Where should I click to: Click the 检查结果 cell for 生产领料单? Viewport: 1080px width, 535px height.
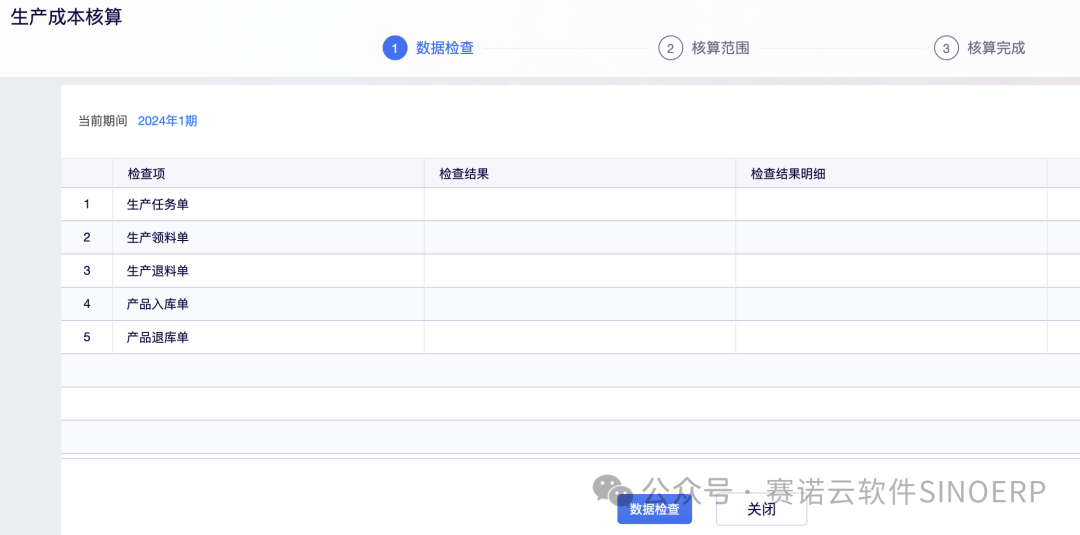click(580, 238)
